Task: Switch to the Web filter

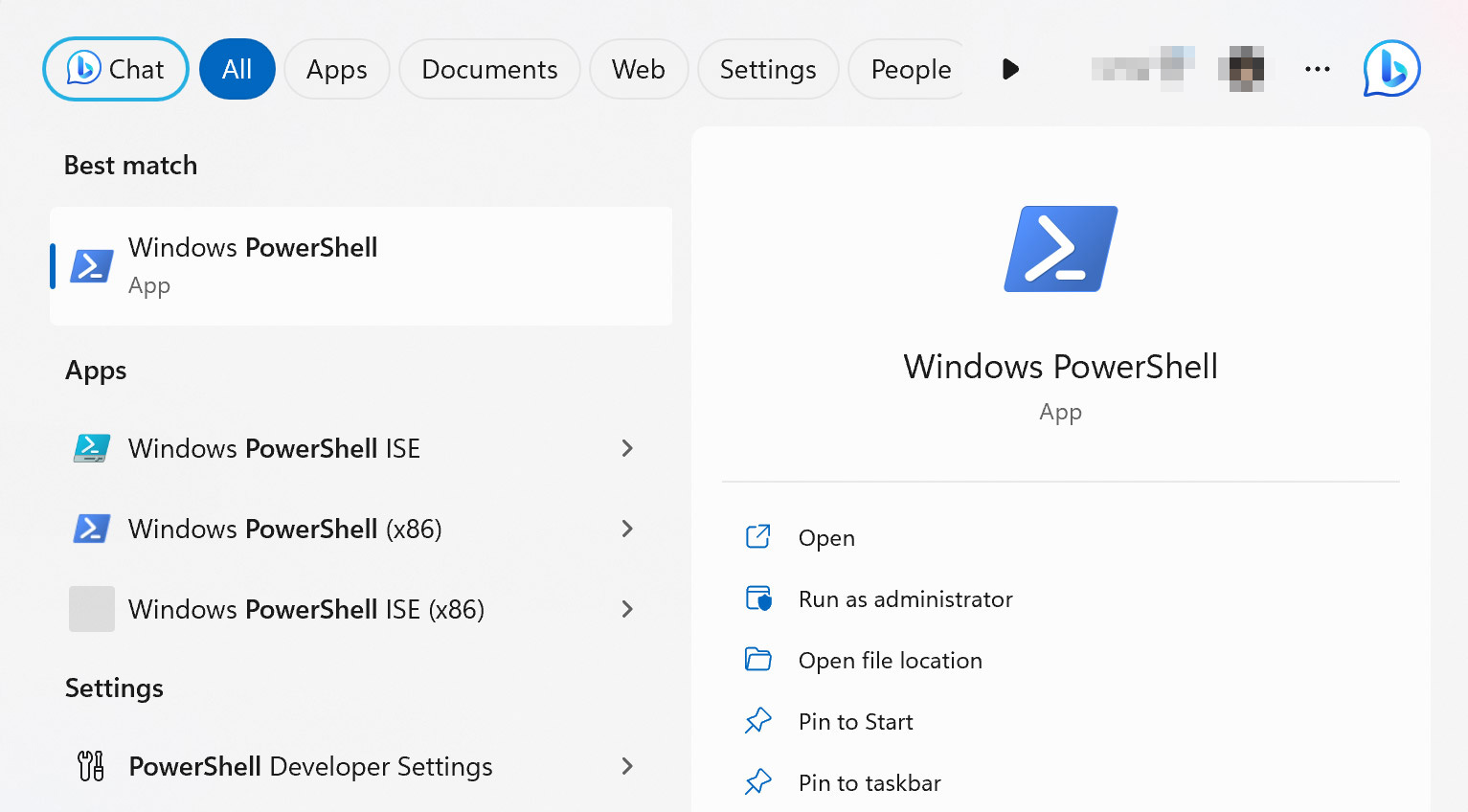Action: pyautogui.click(x=639, y=69)
